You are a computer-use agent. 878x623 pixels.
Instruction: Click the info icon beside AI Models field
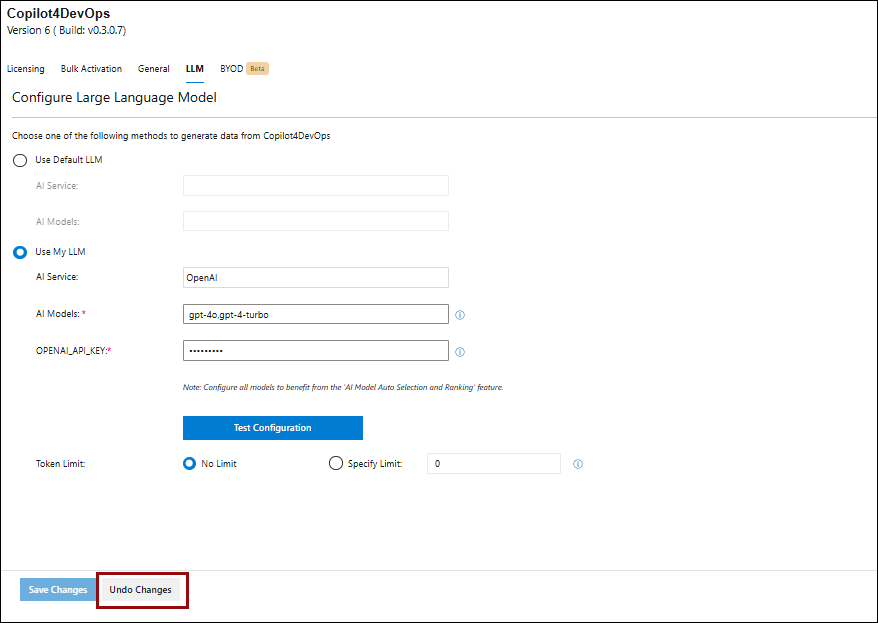[460, 315]
